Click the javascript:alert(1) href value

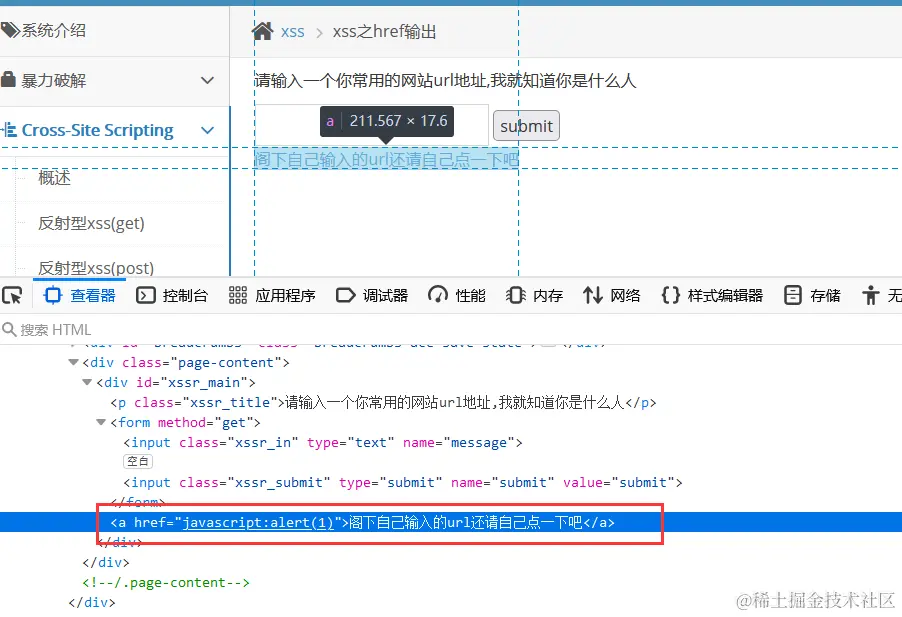258,522
